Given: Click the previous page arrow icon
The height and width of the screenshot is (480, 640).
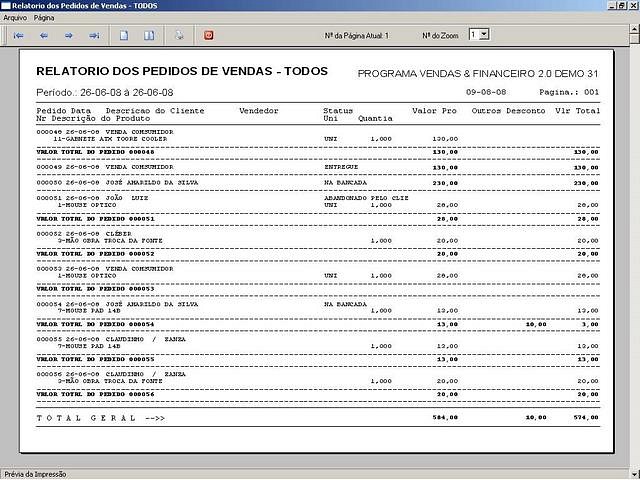Looking at the screenshot, I should pyautogui.click(x=43, y=35).
